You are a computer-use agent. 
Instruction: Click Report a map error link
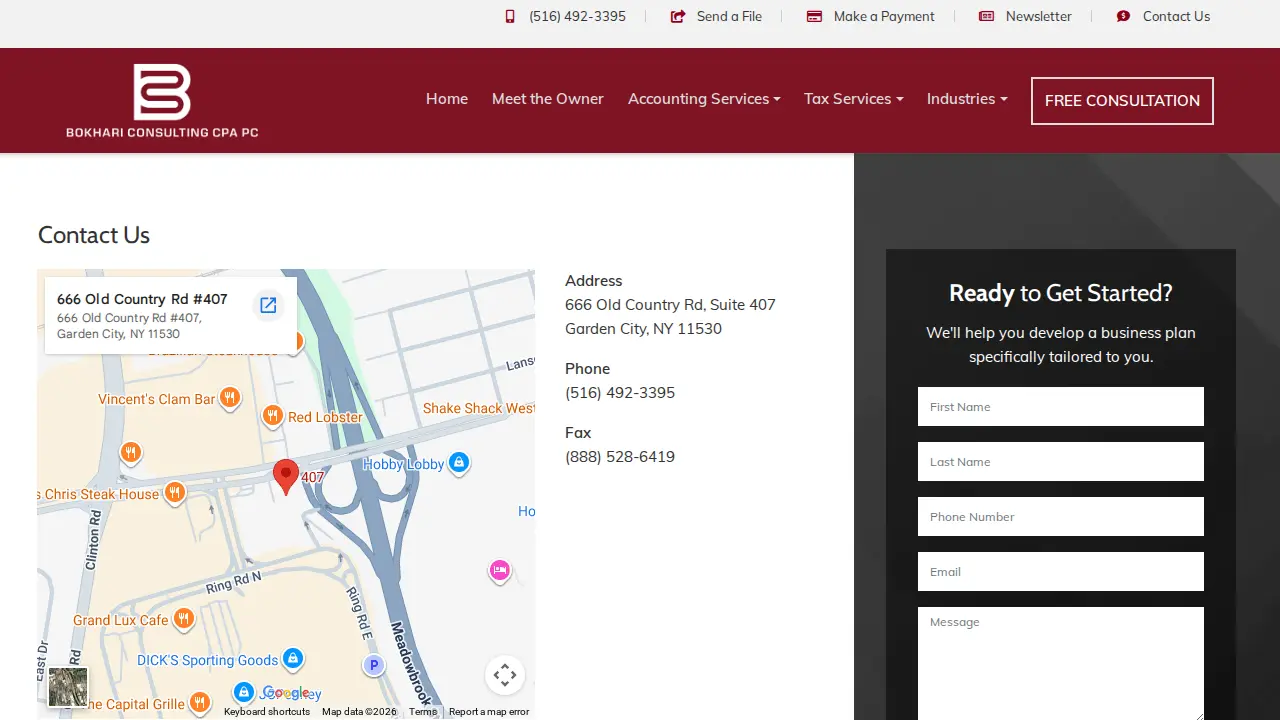[x=489, y=712]
